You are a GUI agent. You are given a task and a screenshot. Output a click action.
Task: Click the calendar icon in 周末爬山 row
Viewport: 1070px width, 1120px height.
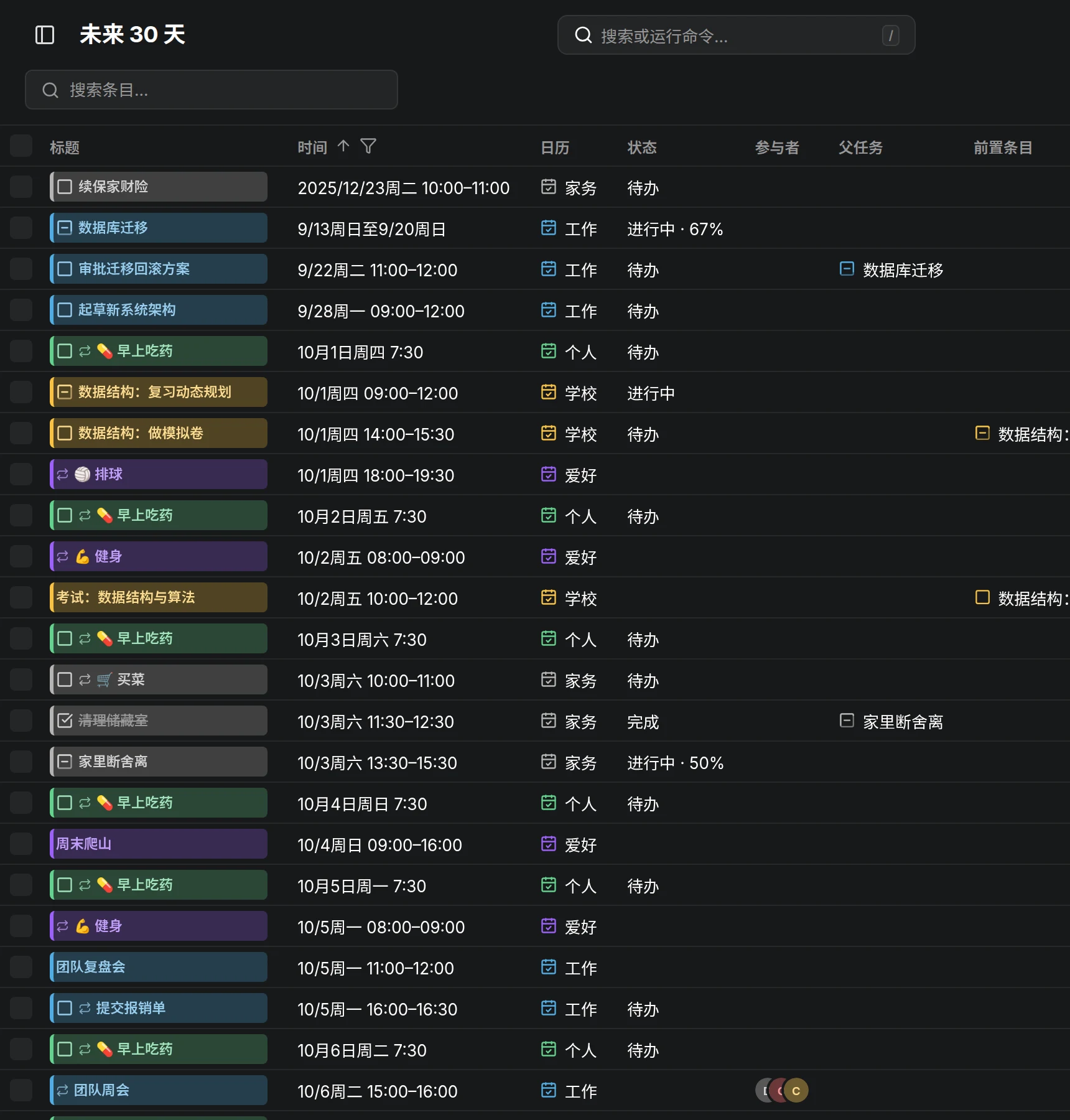pyautogui.click(x=549, y=844)
